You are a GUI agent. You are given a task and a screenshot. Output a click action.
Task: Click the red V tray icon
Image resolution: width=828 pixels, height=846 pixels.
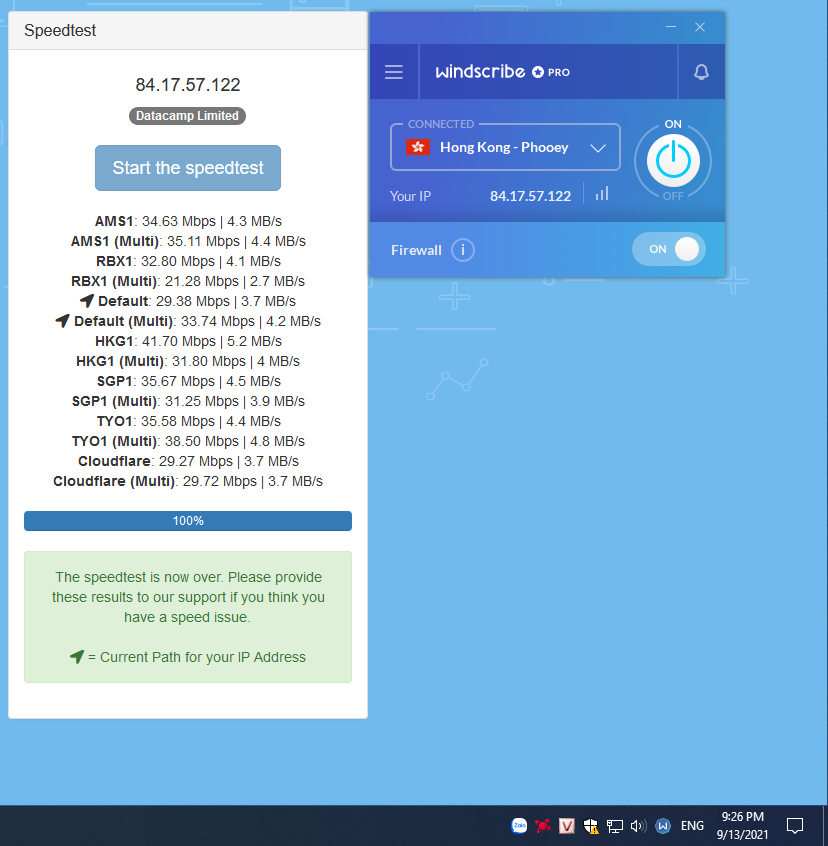point(566,825)
